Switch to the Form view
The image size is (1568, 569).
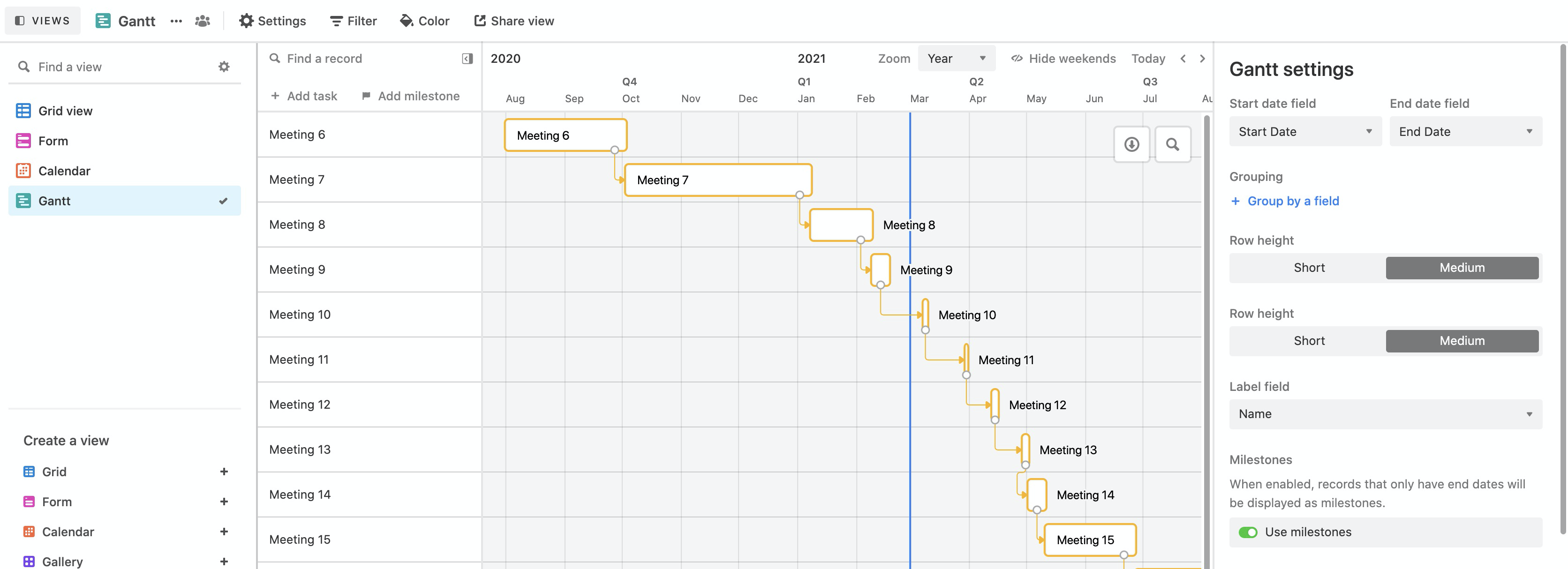tap(124, 141)
